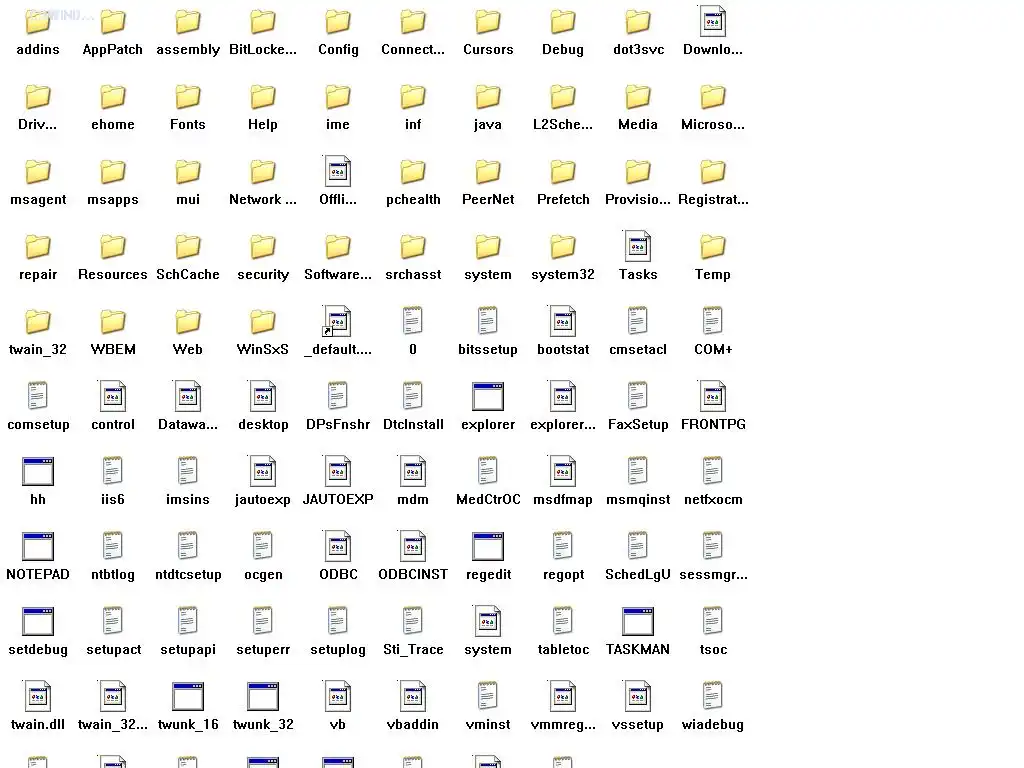Image resolution: width=1024 pixels, height=768 pixels.
Task: Click the ODBCINST settings file icon
Action: pyautogui.click(x=413, y=547)
